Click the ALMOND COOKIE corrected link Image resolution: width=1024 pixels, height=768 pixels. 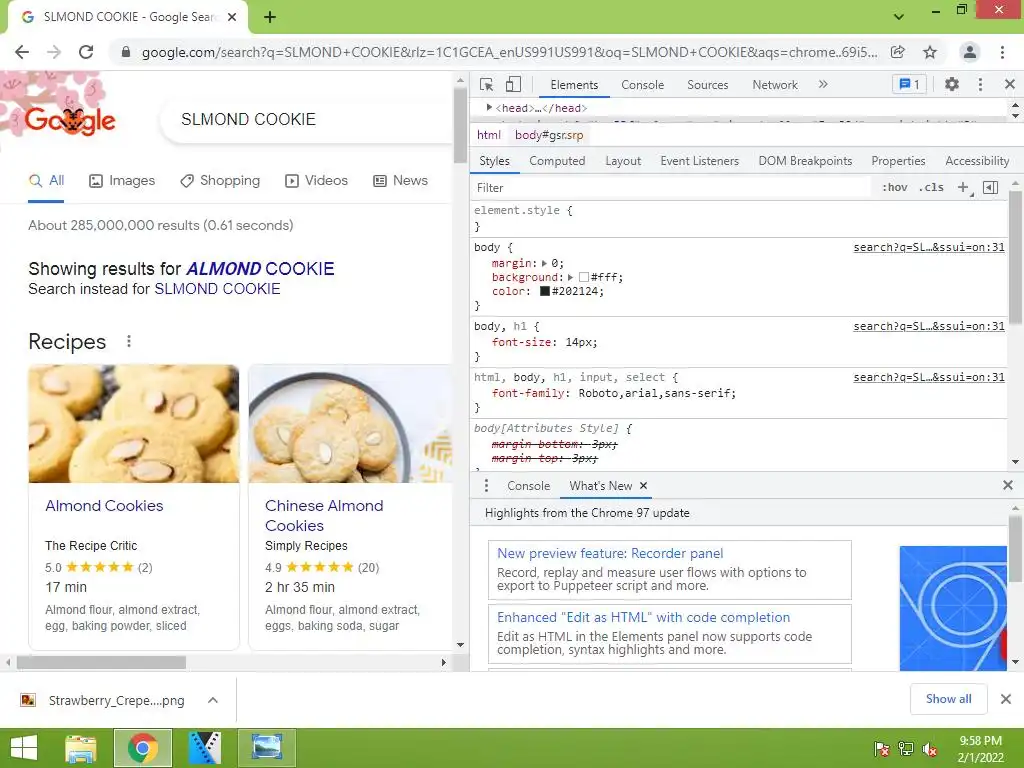(260, 268)
